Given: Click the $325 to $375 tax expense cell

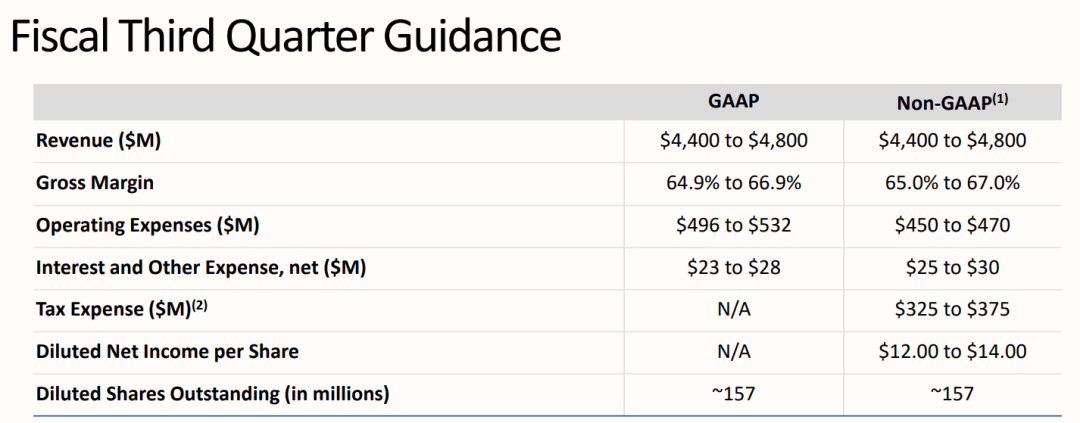Looking at the screenshot, I should [952, 309].
